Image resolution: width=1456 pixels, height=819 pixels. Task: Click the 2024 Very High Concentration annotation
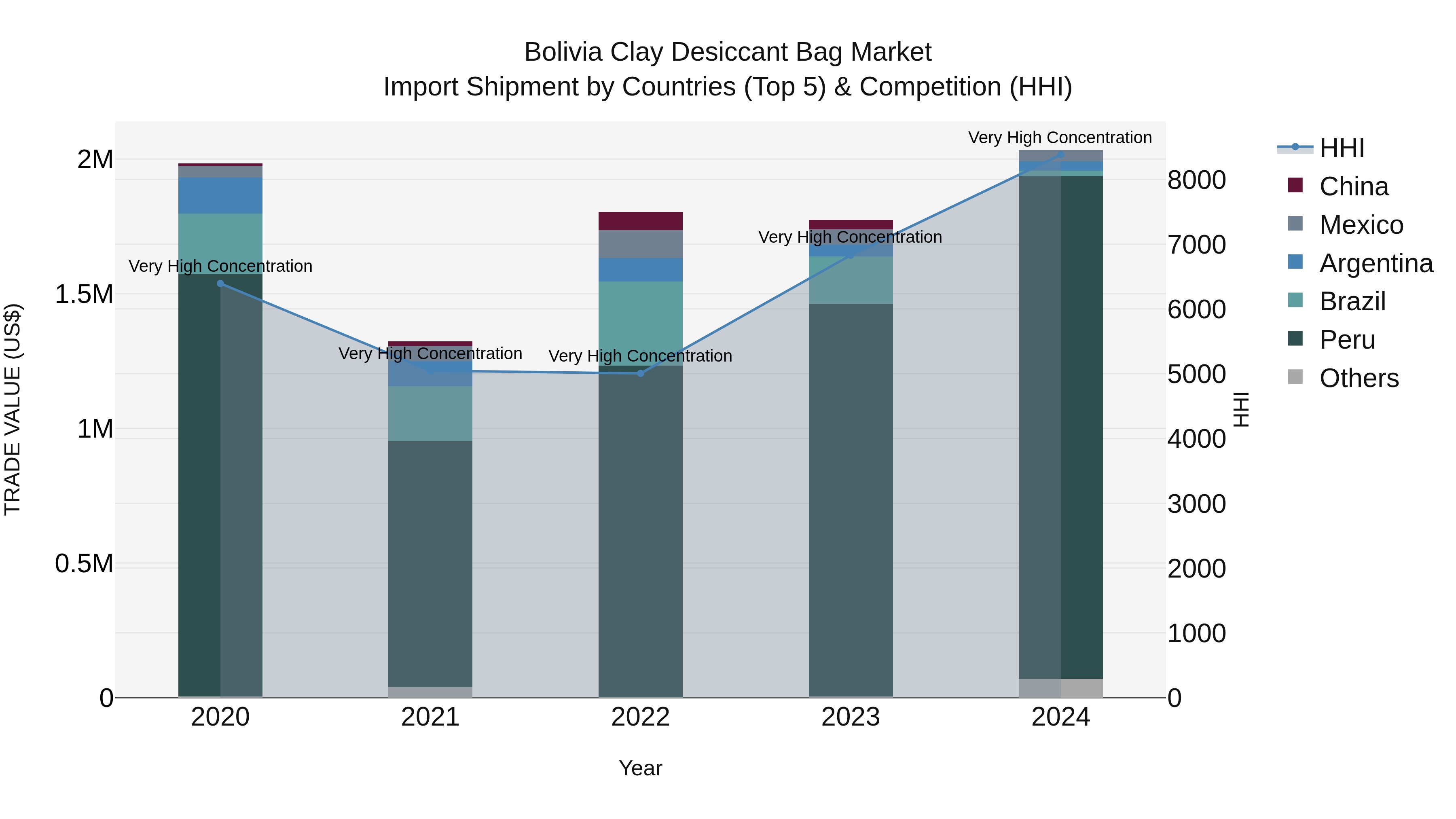(1060, 138)
